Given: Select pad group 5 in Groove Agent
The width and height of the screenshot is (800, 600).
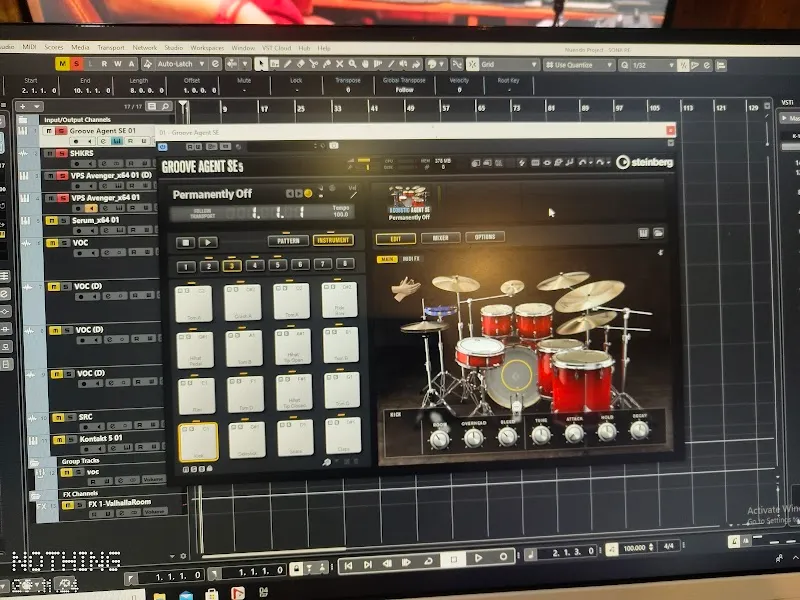Looking at the screenshot, I should point(278,265).
